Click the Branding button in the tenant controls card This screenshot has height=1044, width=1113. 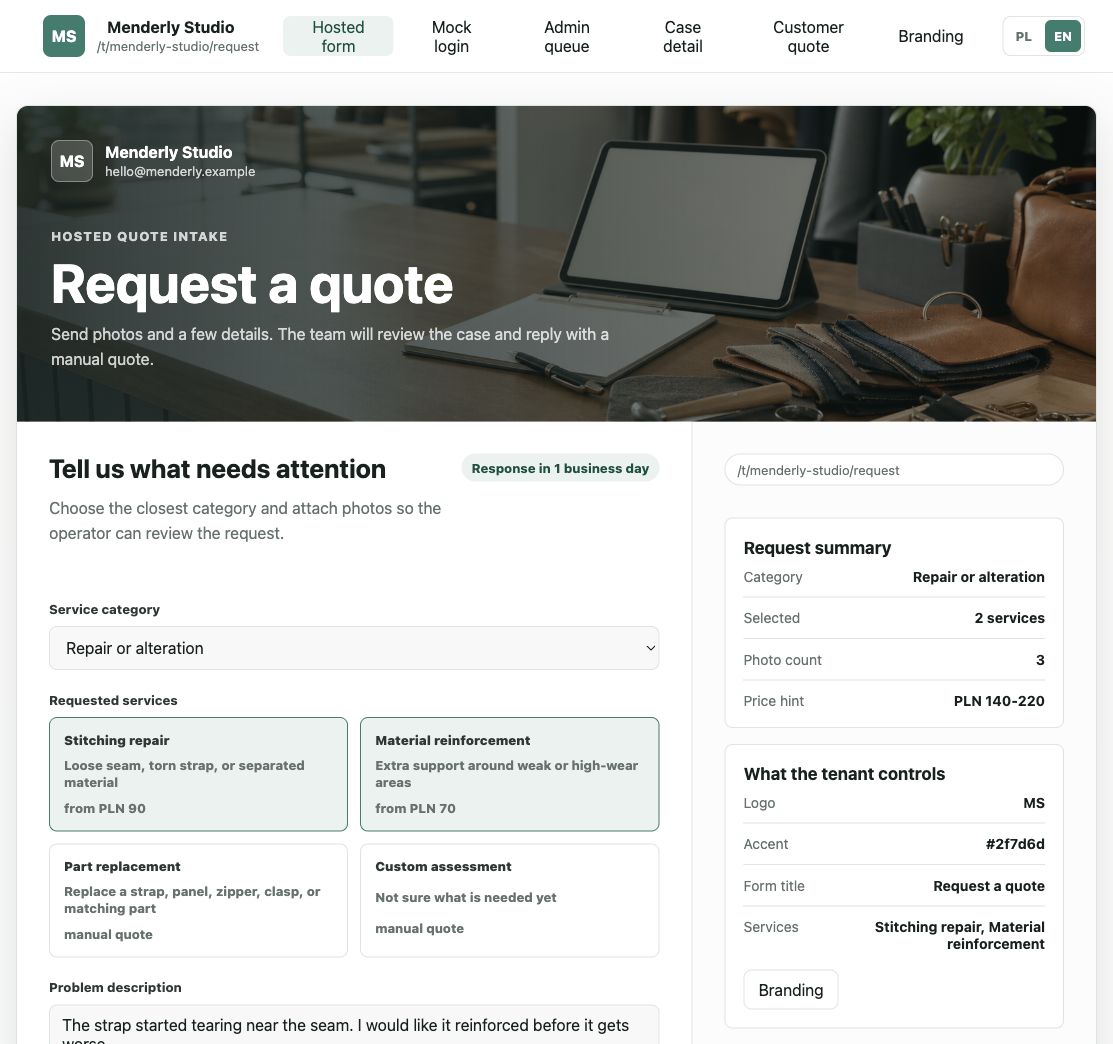pos(791,990)
